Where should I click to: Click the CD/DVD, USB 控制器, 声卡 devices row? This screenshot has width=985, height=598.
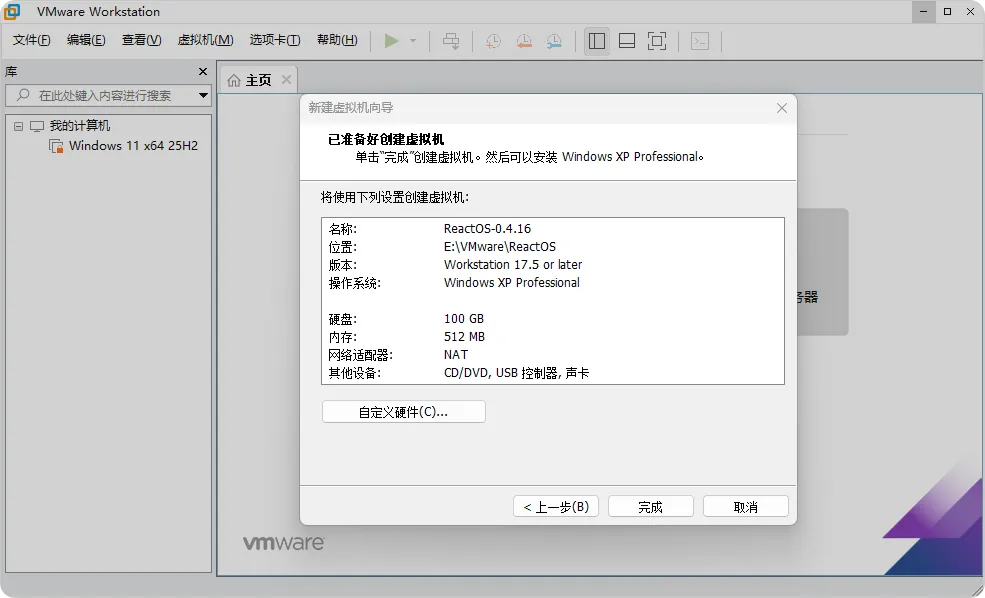pyautogui.click(x=516, y=373)
